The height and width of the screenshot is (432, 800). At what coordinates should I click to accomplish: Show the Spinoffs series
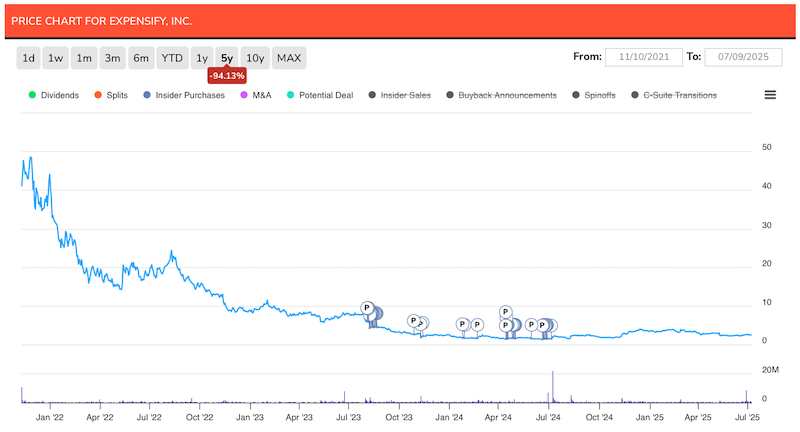(x=593, y=95)
